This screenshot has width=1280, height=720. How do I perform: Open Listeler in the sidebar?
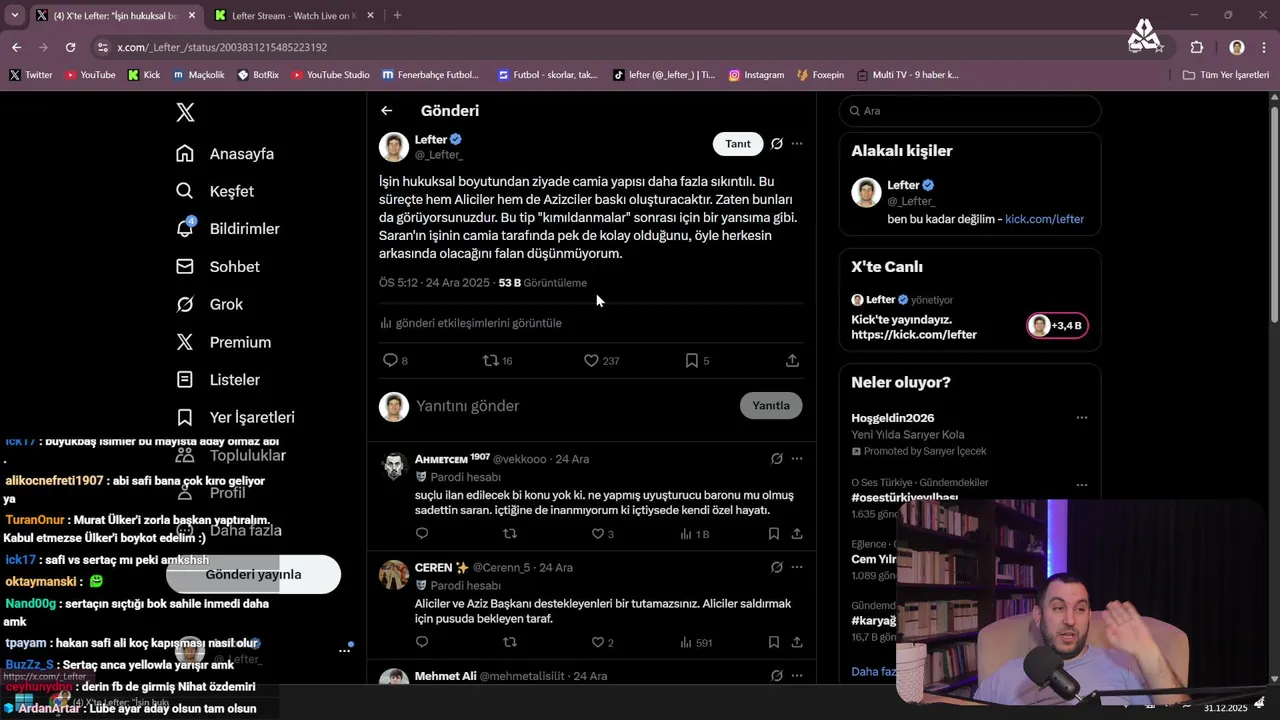[x=217, y=380]
